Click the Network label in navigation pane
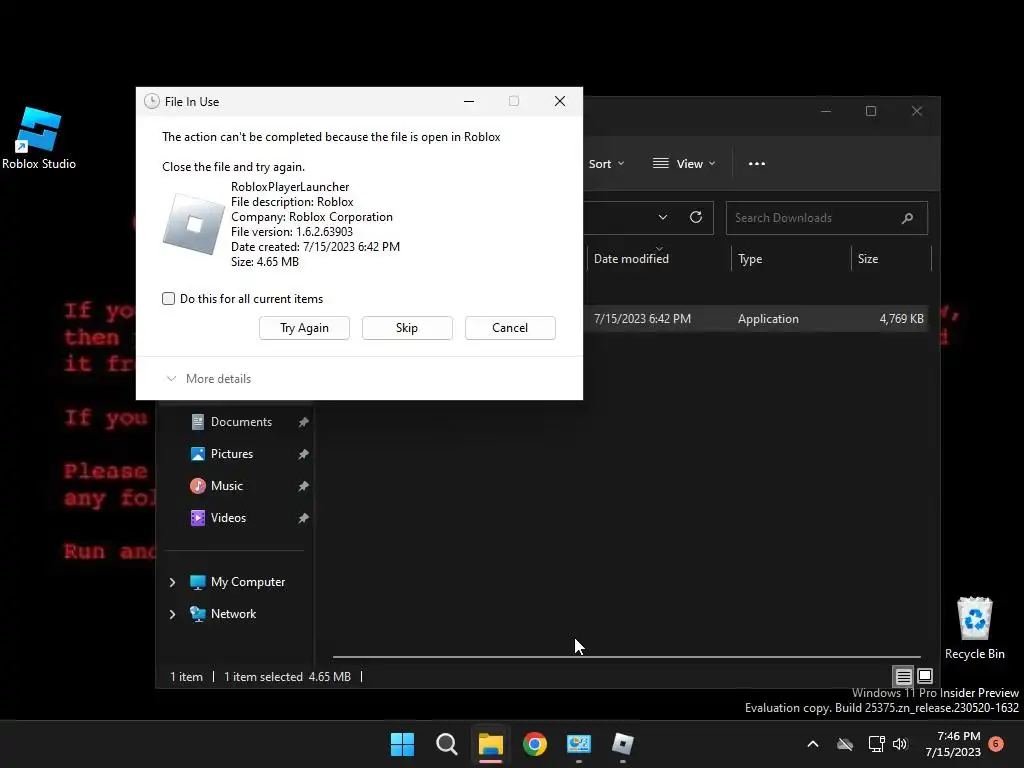Image resolution: width=1024 pixels, height=768 pixels. (x=233, y=614)
